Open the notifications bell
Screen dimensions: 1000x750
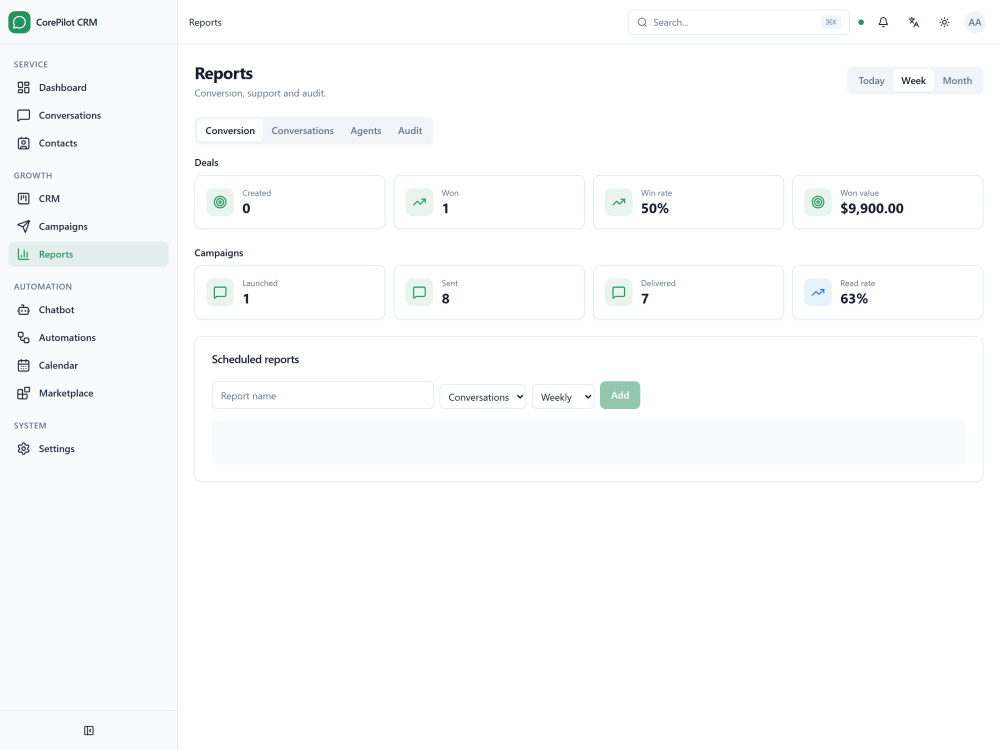click(883, 22)
